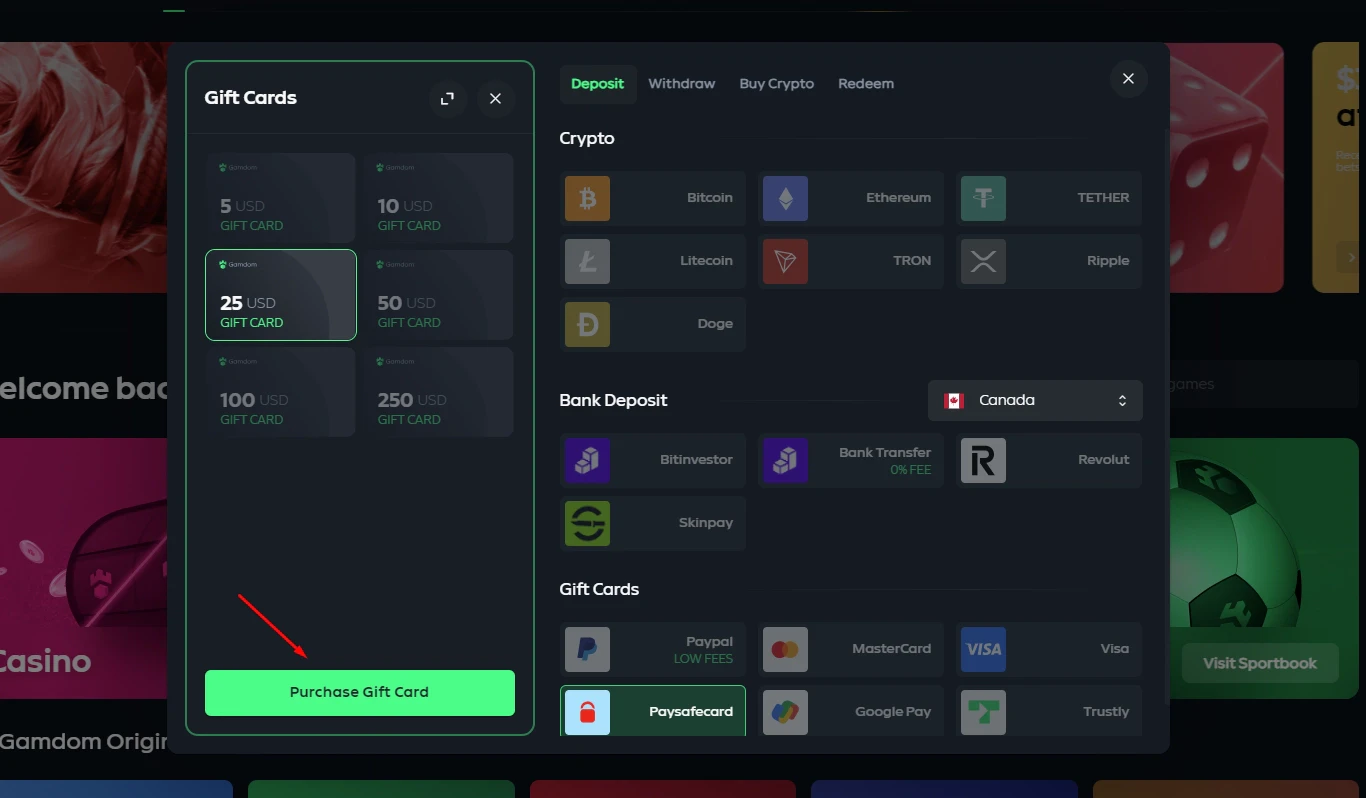Open the Redeem tab
Viewport: 1366px width, 798px height.
click(x=866, y=84)
